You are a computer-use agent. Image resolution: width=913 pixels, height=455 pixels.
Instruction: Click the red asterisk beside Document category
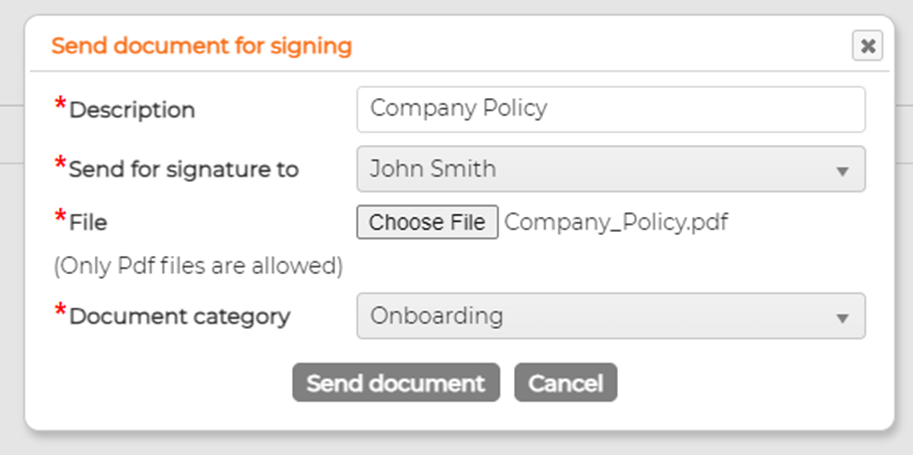click(61, 312)
